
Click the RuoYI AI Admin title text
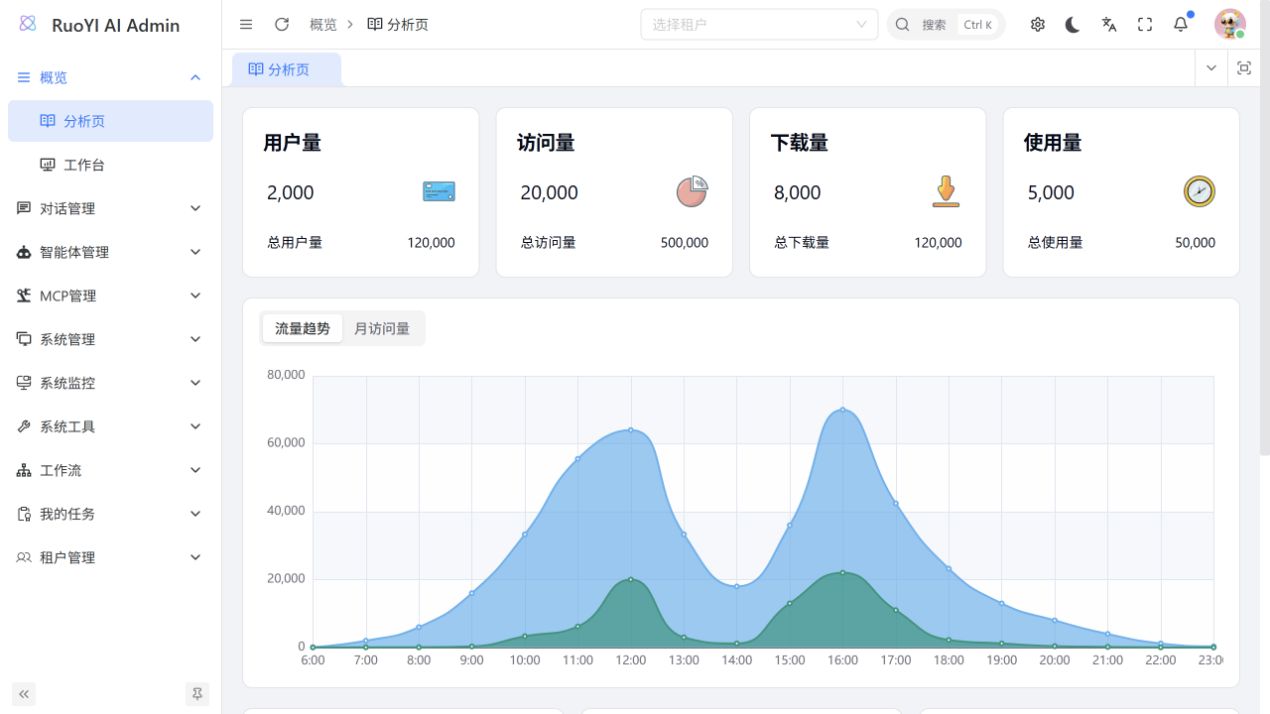click(116, 25)
